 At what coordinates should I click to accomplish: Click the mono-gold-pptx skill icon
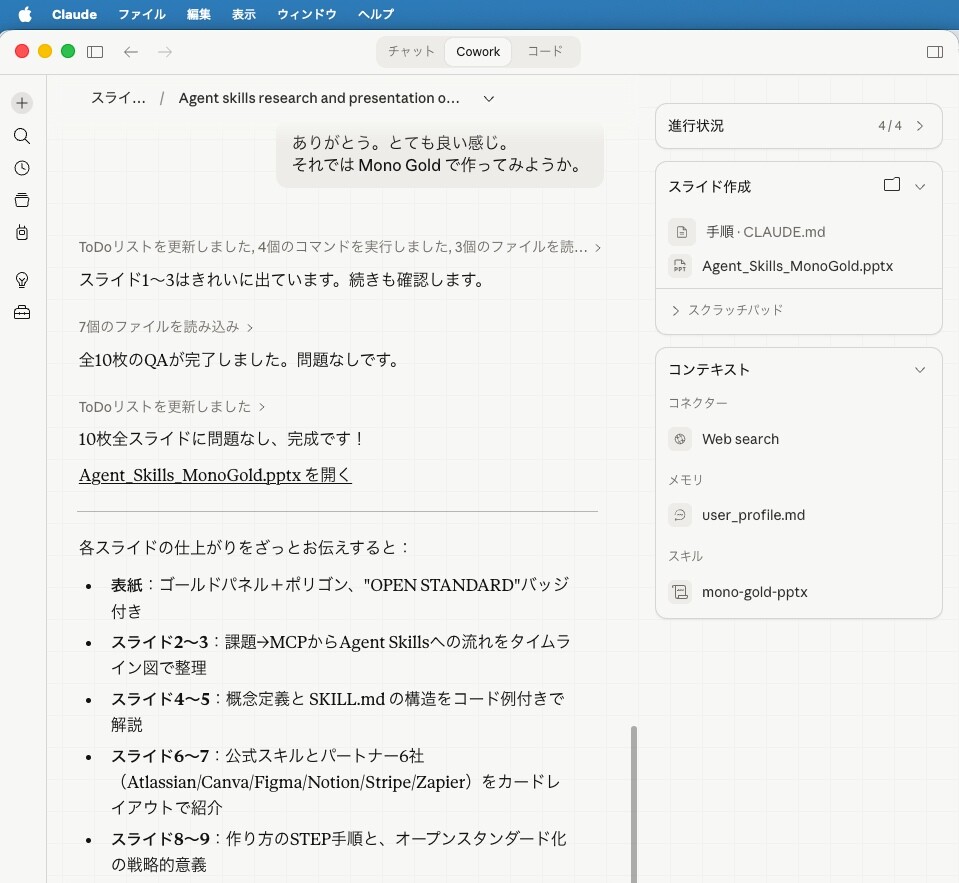pyautogui.click(x=680, y=592)
